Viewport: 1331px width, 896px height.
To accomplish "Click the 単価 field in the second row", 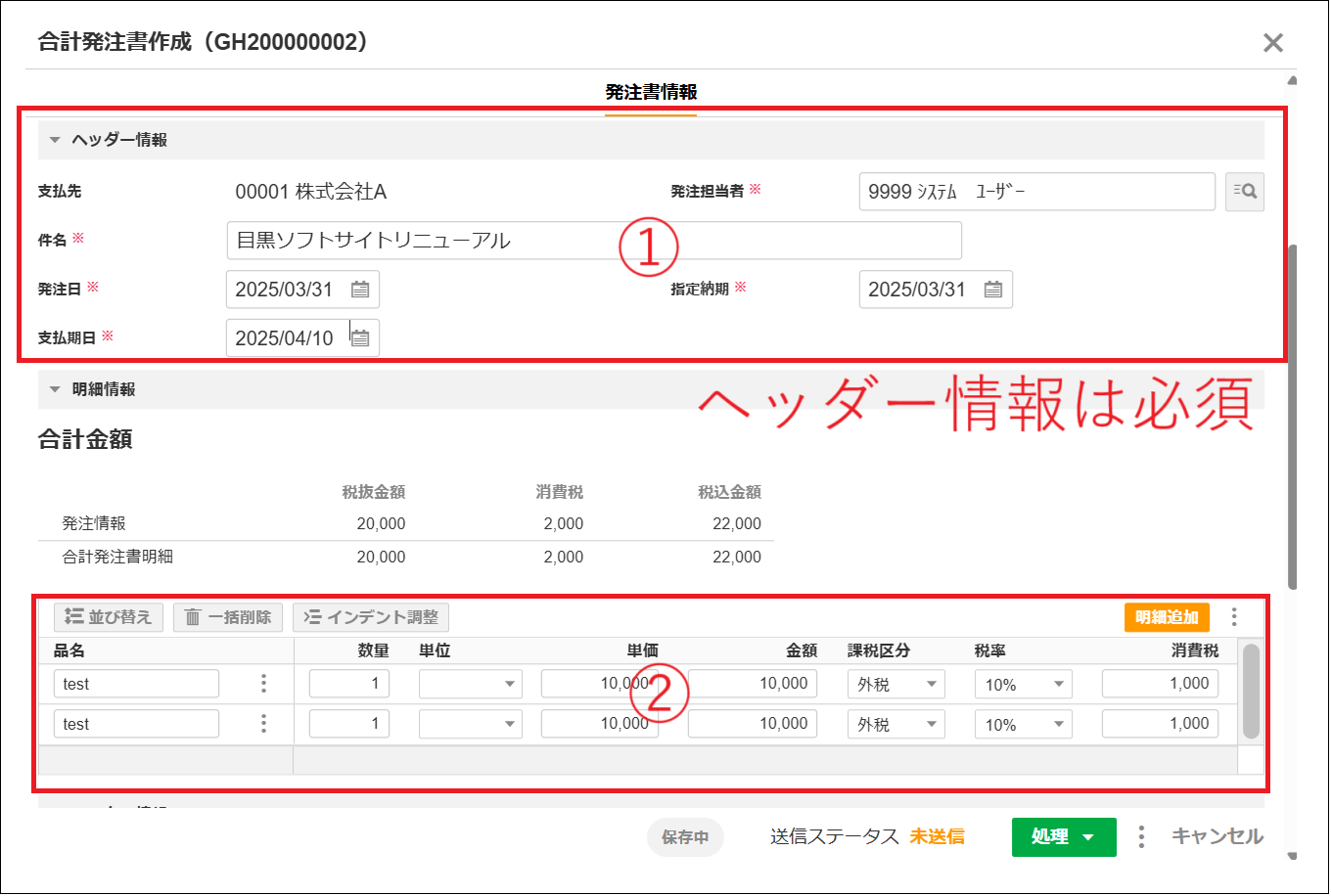I will coord(600,724).
